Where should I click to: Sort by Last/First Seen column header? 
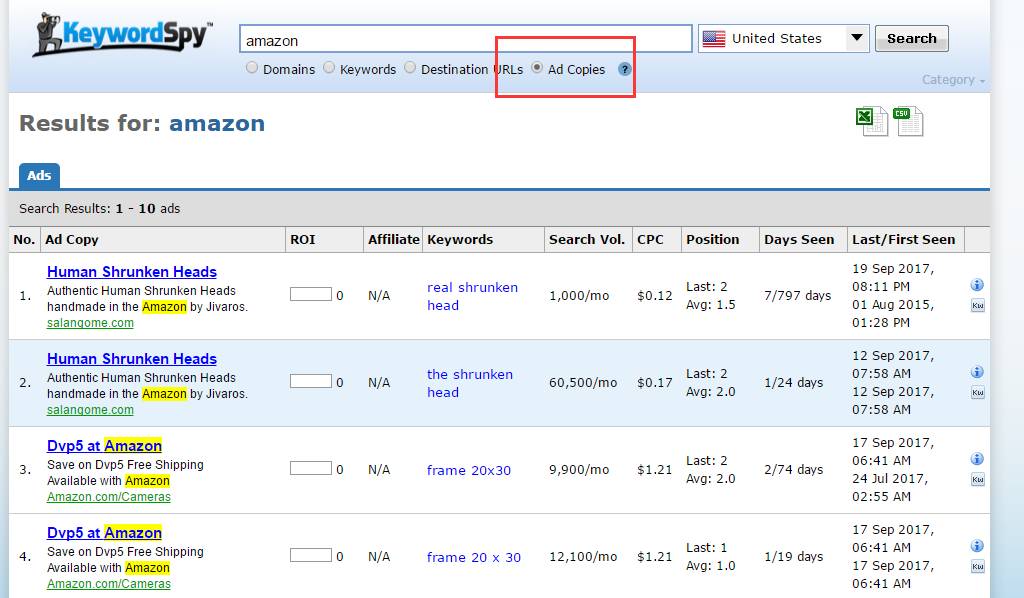point(904,240)
